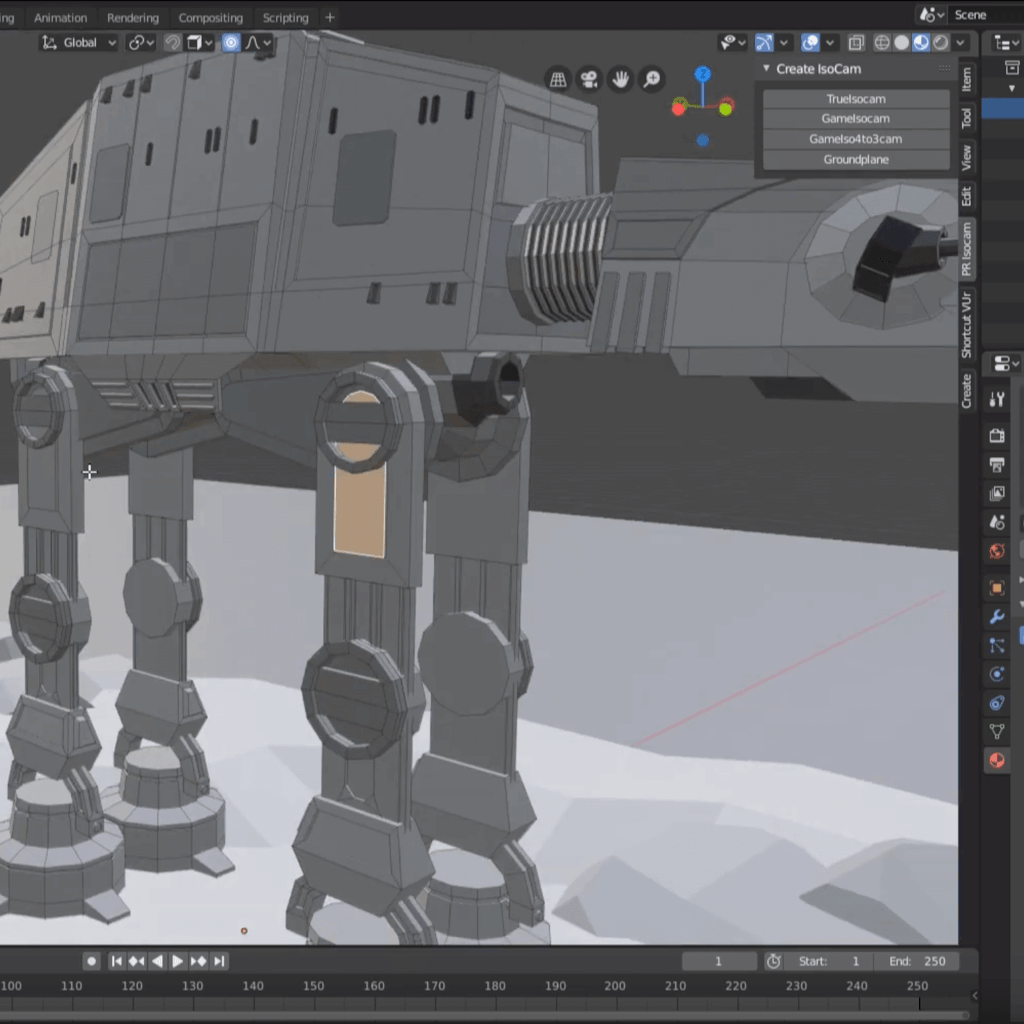The image size is (1024, 1024).
Task: Collapse the Create IsoCam panel
Action: (x=767, y=69)
